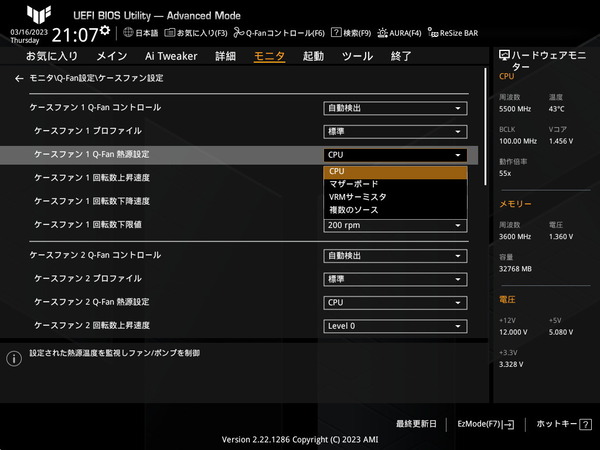Click the breadcrumb モニタ\Q-Fan設定\ケースファン設定
The image size is (600, 450).
tap(96, 78)
